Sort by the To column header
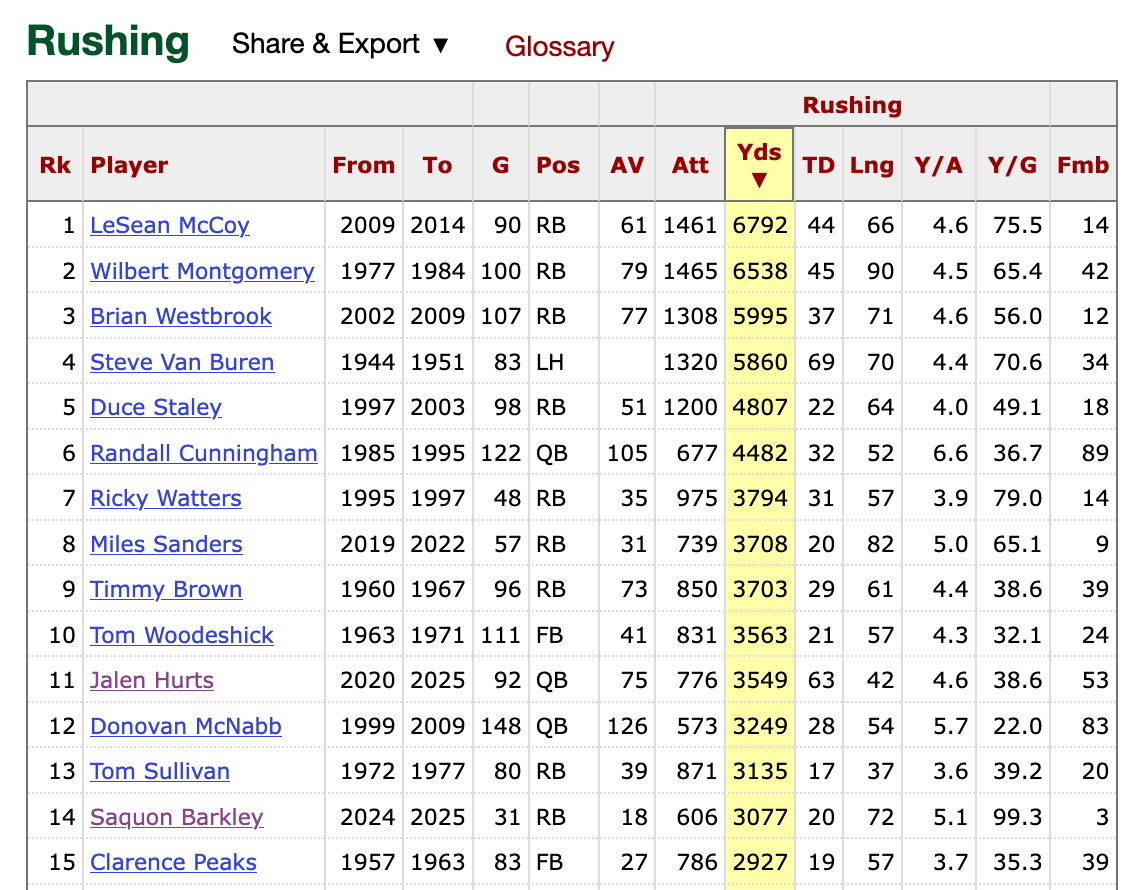 click(x=438, y=165)
